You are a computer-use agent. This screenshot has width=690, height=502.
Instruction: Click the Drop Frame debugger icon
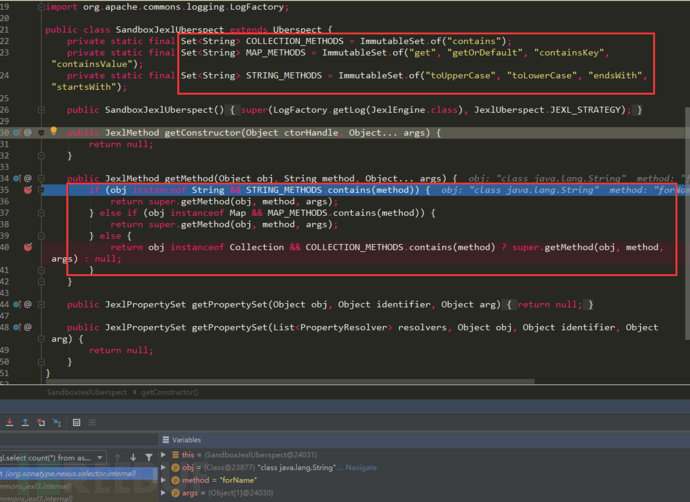tap(41, 422)
